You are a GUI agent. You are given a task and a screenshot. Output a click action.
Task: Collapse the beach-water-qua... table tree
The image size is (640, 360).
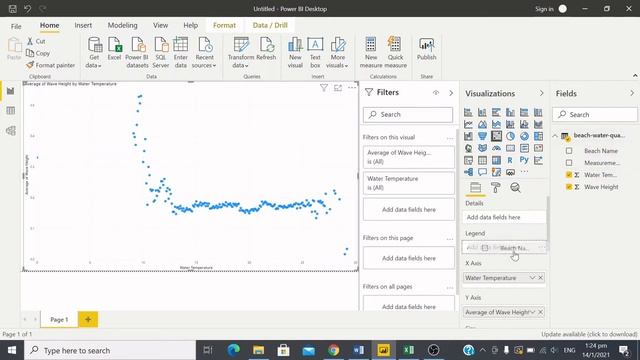pyautogui.click(x=555, y=136)
